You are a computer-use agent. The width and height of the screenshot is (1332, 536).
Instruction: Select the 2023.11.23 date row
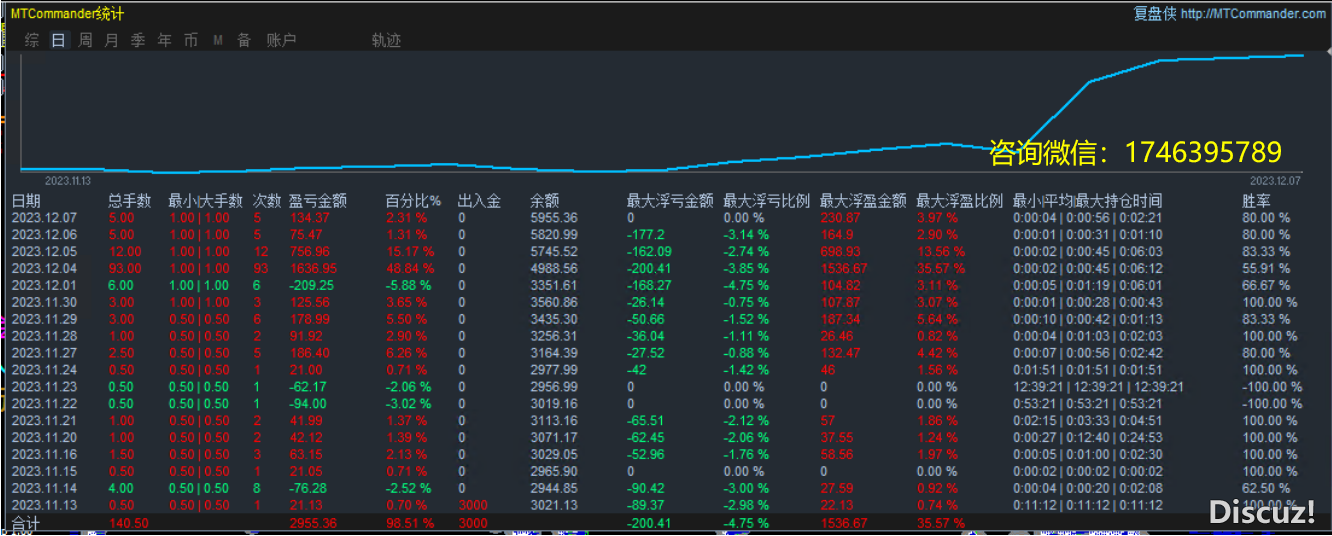(x=43, y=387)
